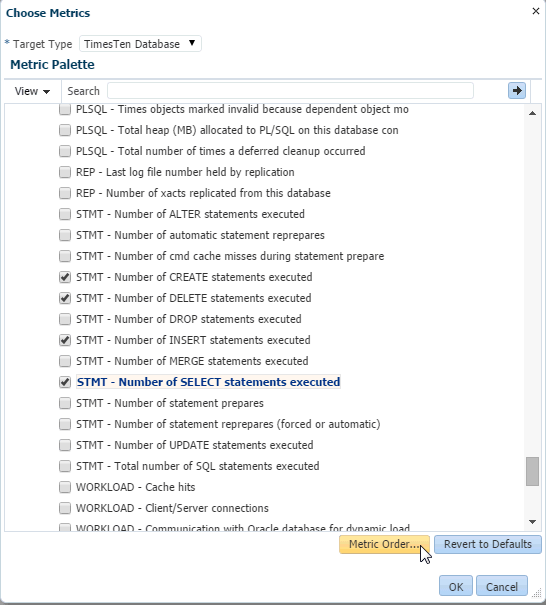Check STMT Number of ALTER statements
546x605 pixels.
coord(65,214)
